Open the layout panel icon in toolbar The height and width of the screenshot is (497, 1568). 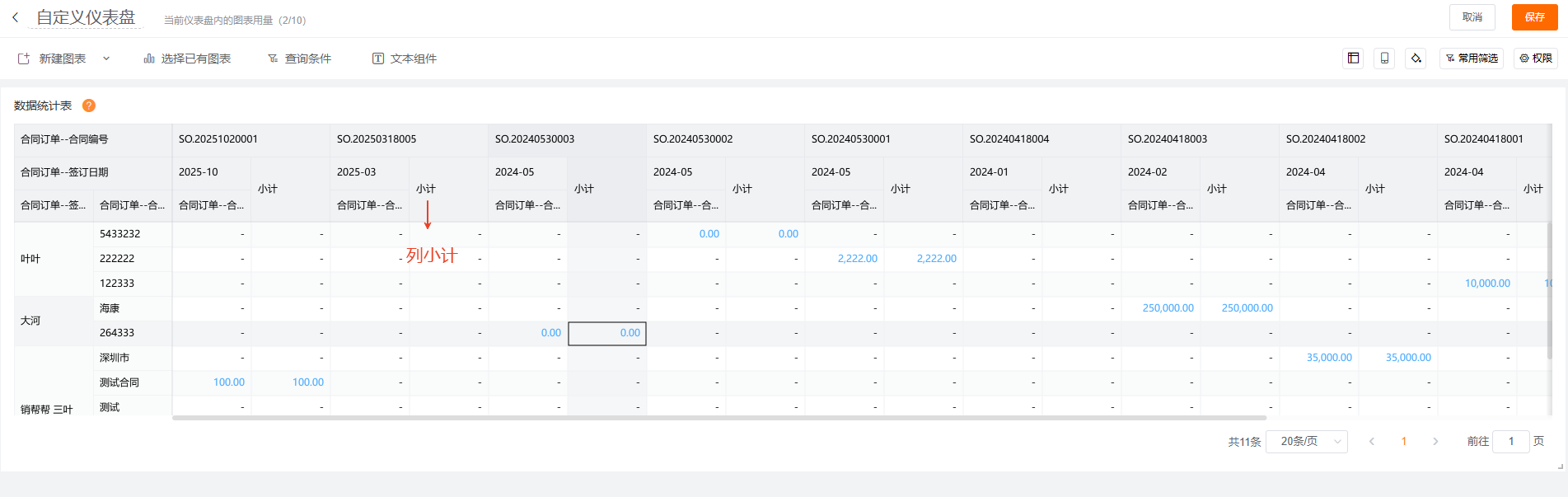click(1353, 59)
